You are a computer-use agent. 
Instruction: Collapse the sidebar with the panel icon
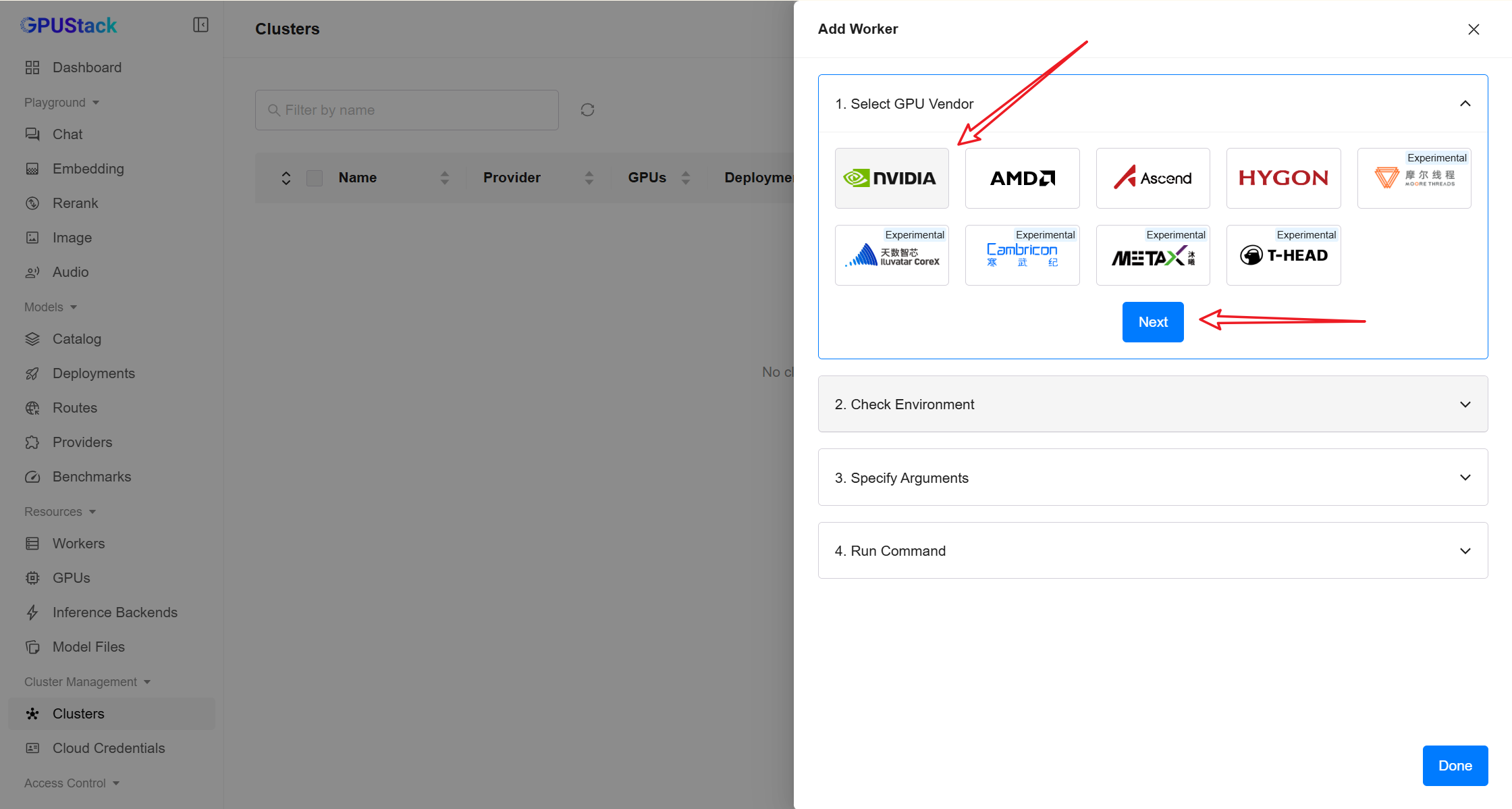[x=200, y=25]
